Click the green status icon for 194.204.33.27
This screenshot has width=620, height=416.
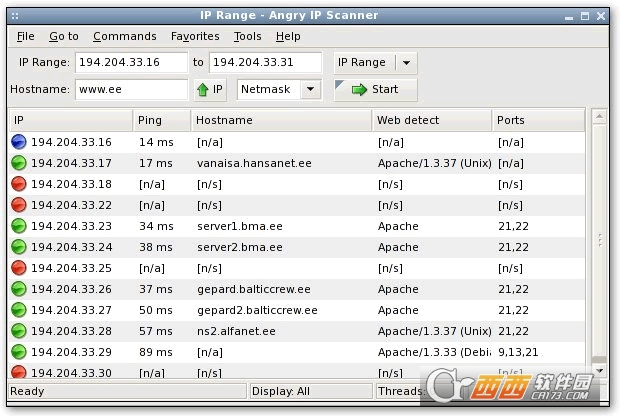coord(19,309)
